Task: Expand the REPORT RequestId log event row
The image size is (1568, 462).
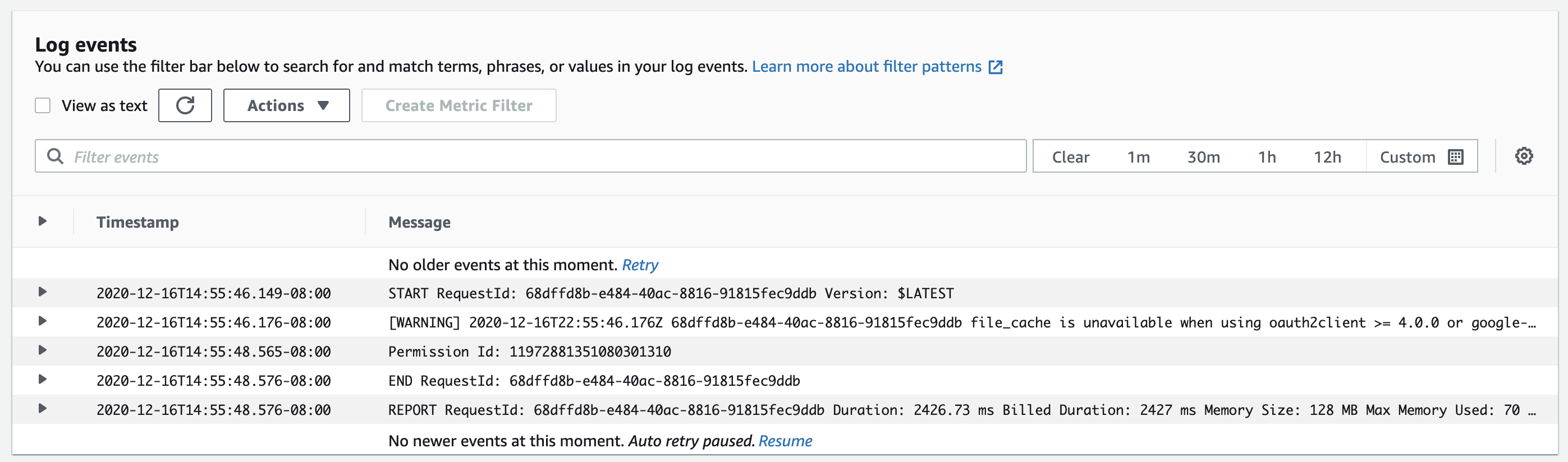Action: 43,409
